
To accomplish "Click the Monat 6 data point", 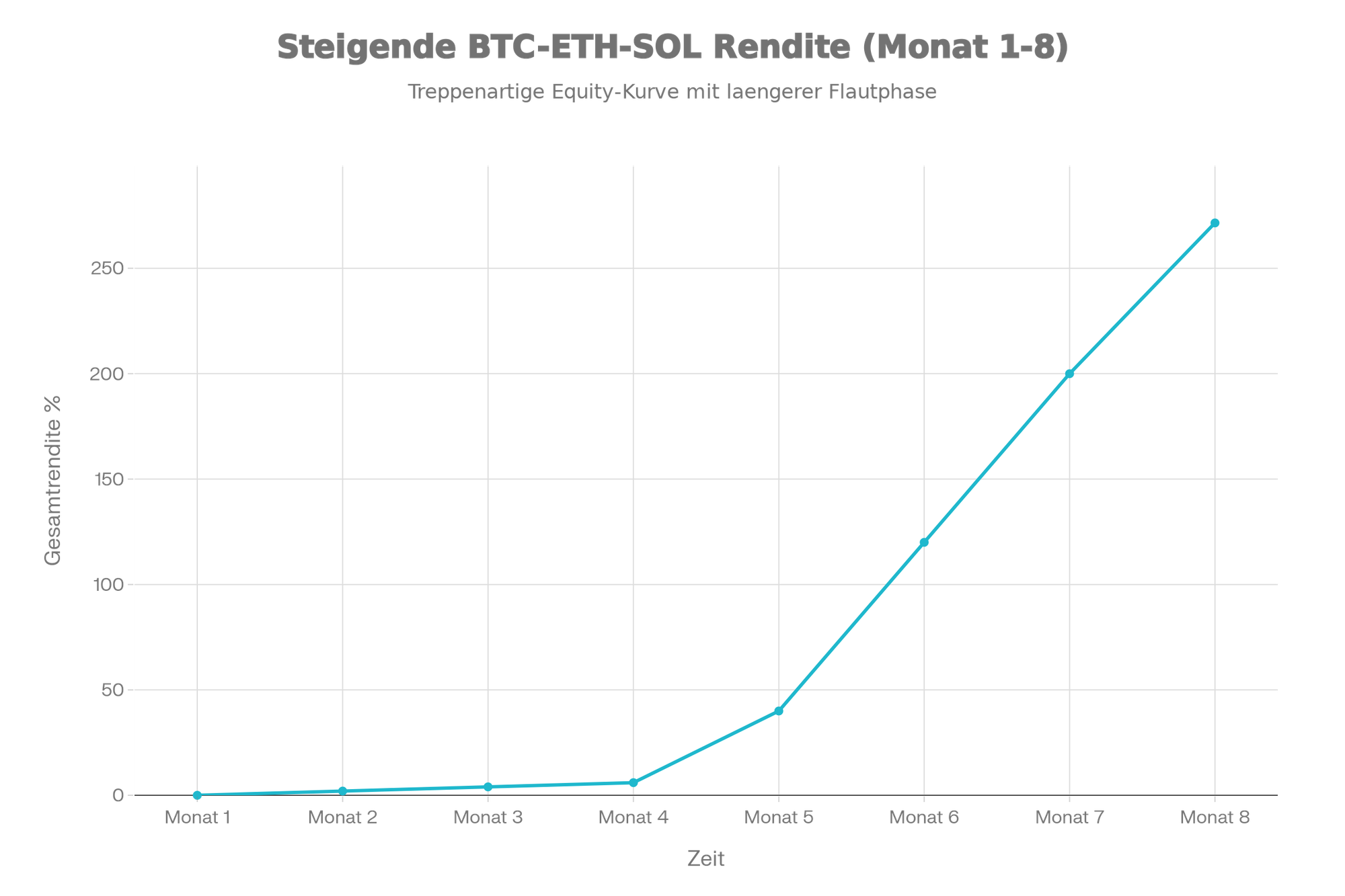I will [x=924, y=542].
